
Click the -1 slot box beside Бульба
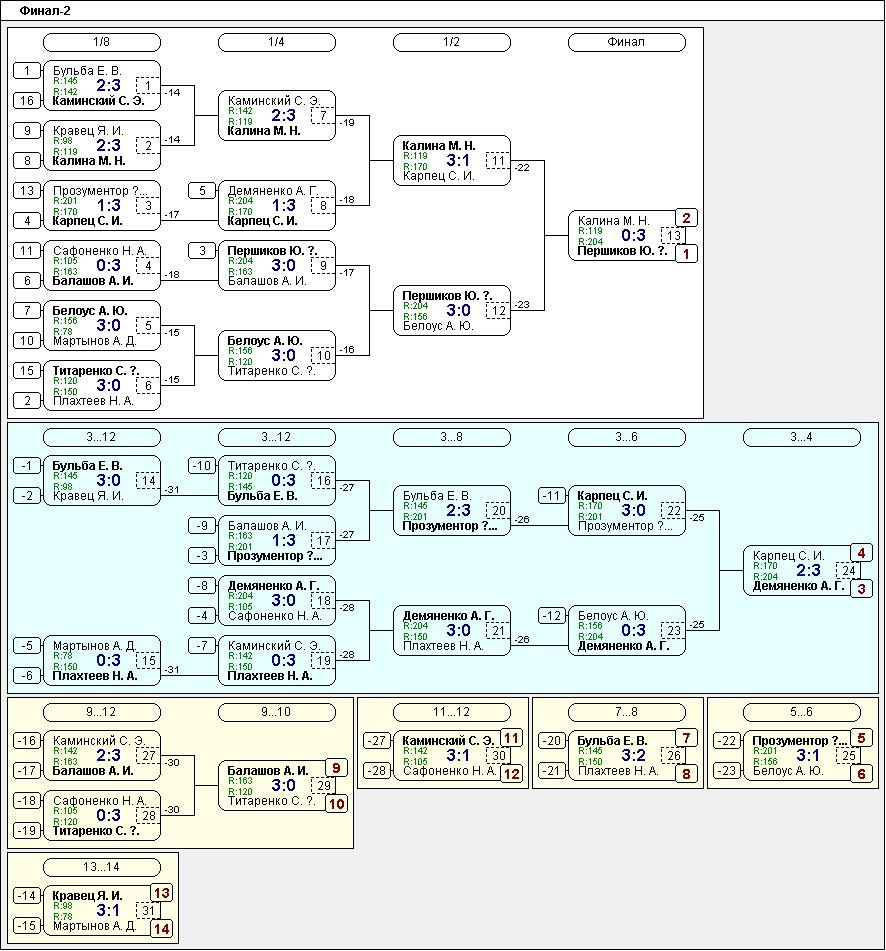(x=27, y=466)
